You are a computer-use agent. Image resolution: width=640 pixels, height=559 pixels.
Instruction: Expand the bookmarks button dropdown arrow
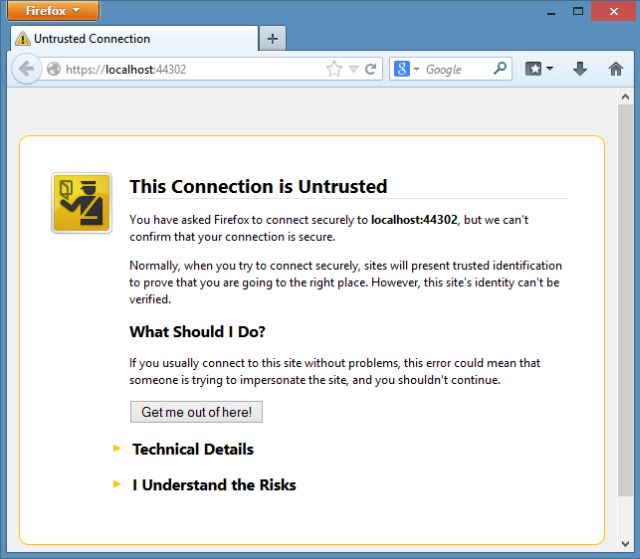[550, 69]
